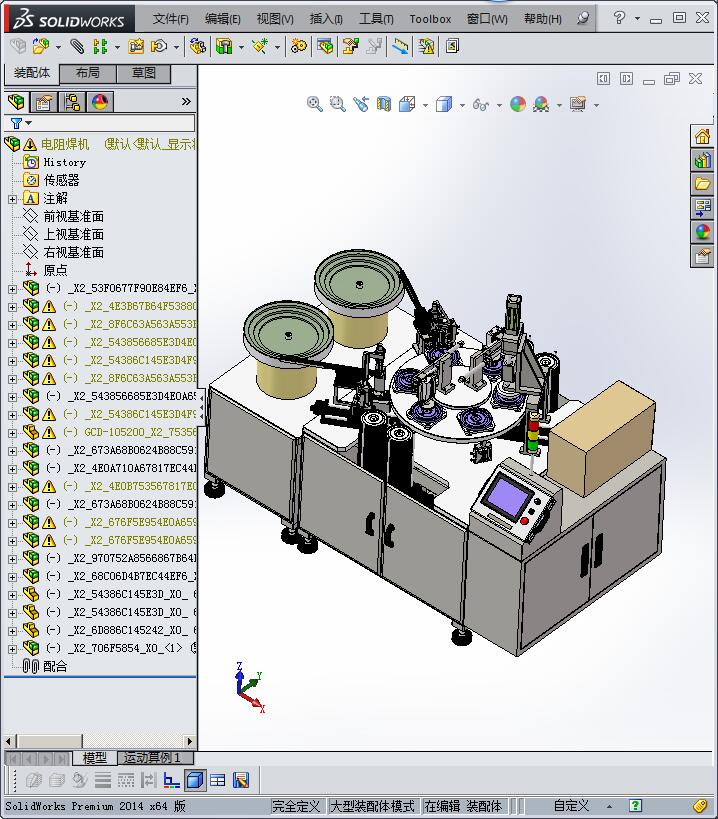Click the Linear Component Pattern icon
This screenshot has height=819, width=718.
pos(99,46)
